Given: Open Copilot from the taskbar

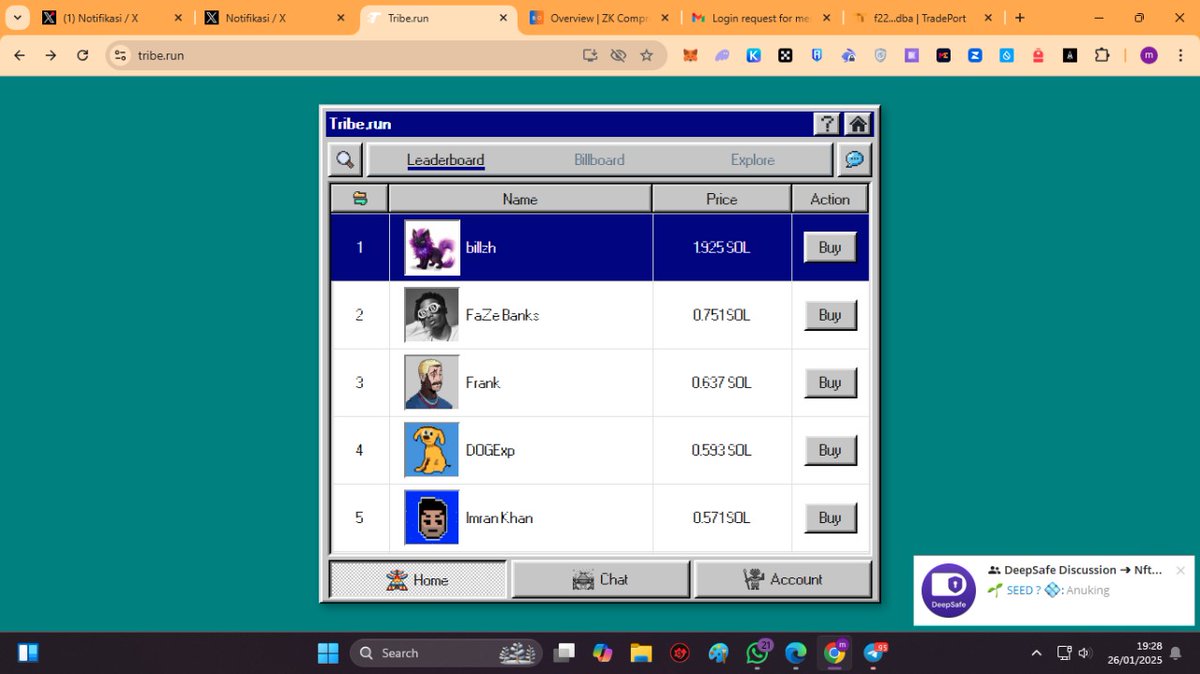Looking at the screenshot, I should click(602, 653).
